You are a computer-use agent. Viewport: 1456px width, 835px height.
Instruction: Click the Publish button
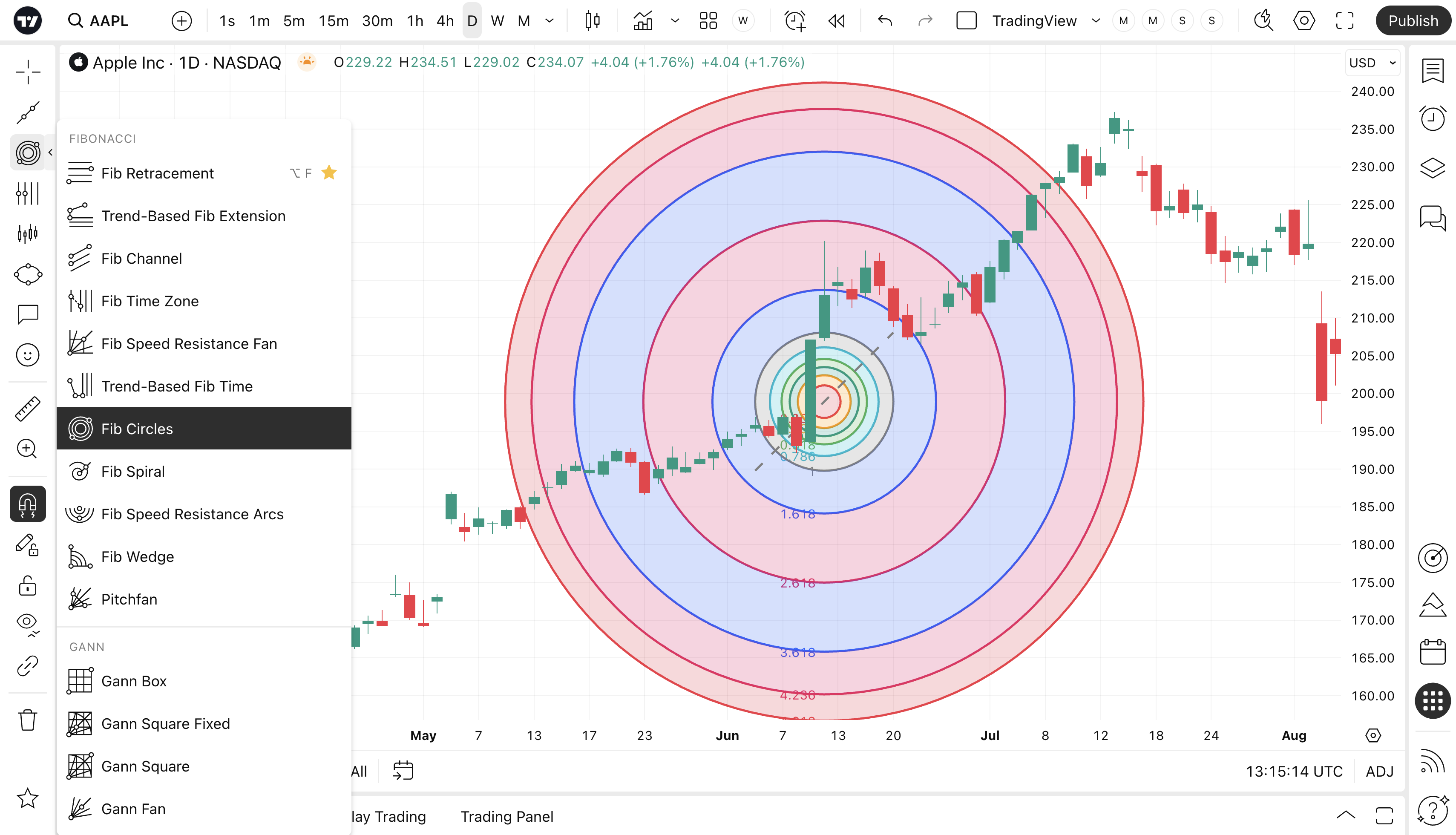point(1413,21)
